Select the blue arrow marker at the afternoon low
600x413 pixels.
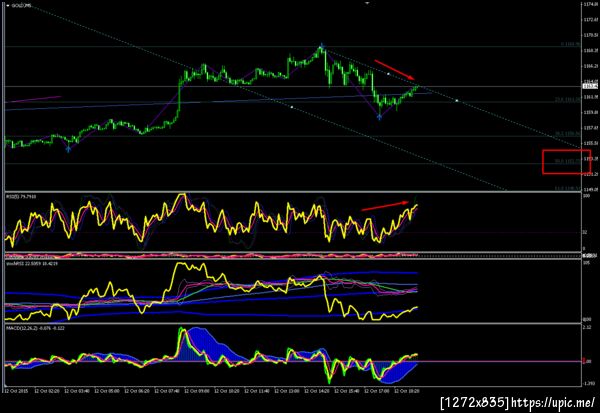(x=379, y=117)
